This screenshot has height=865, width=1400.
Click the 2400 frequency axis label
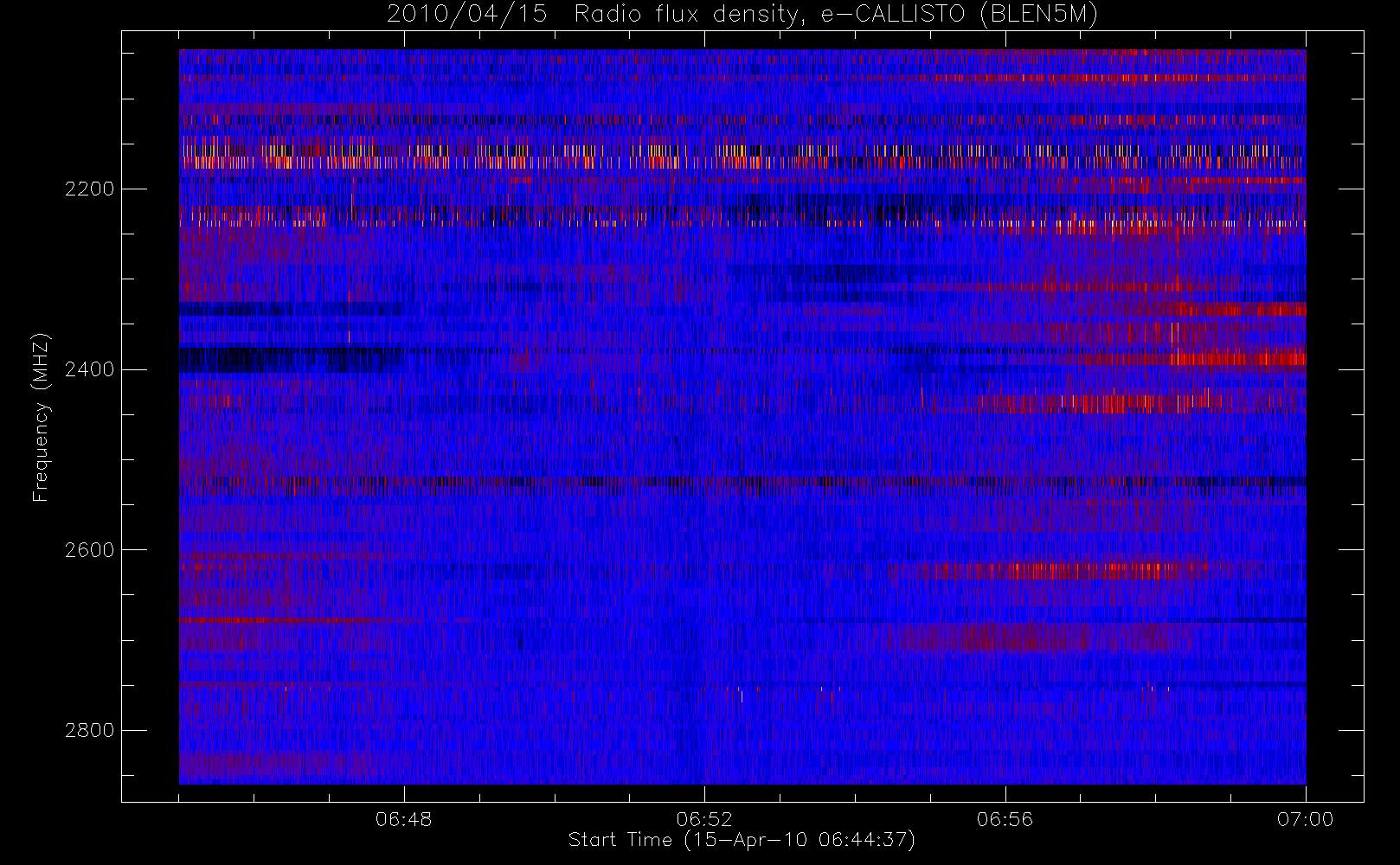[x=89, y=369]
